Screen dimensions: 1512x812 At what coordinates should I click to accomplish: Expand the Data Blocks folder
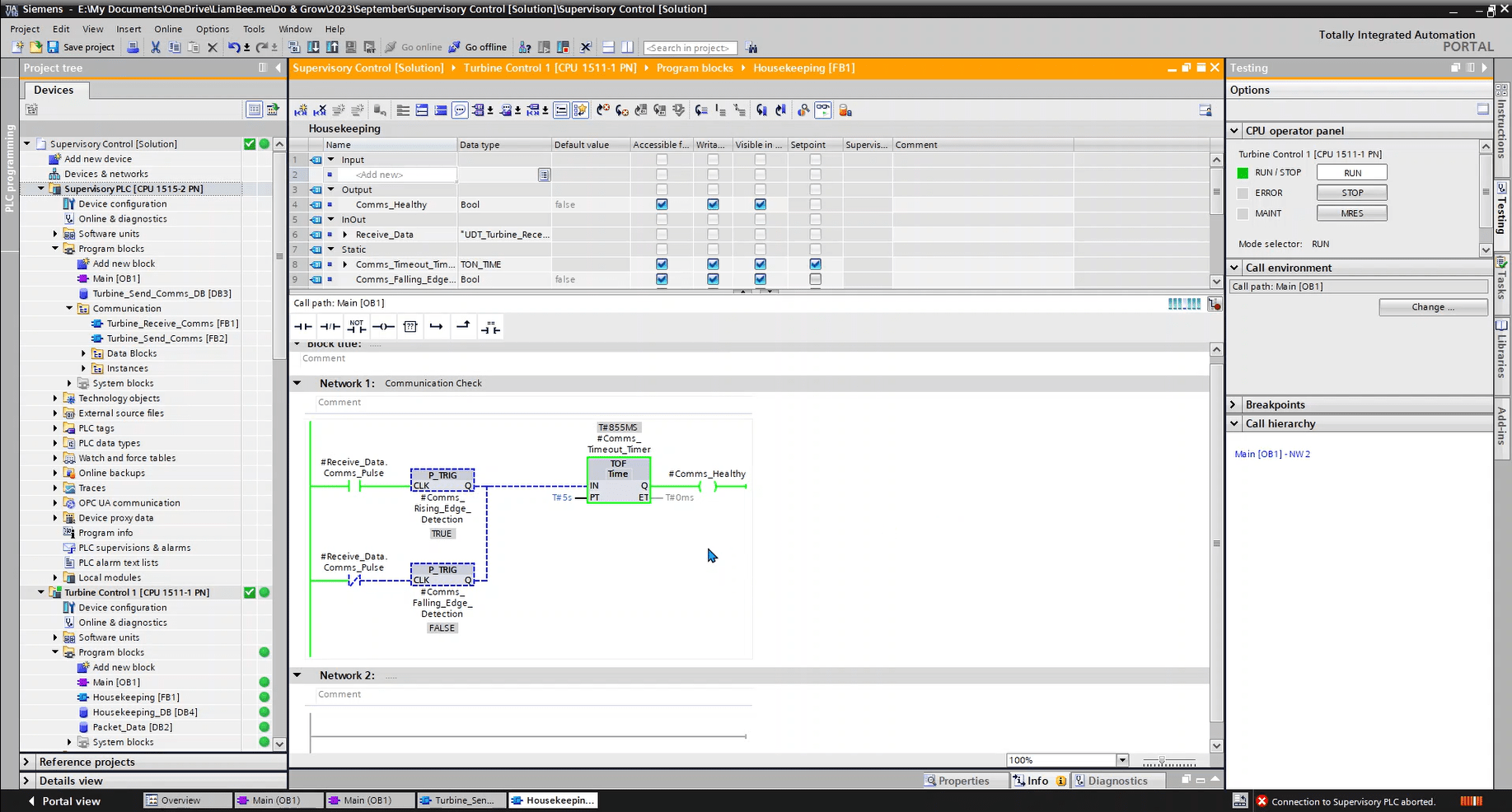[84, 353]
